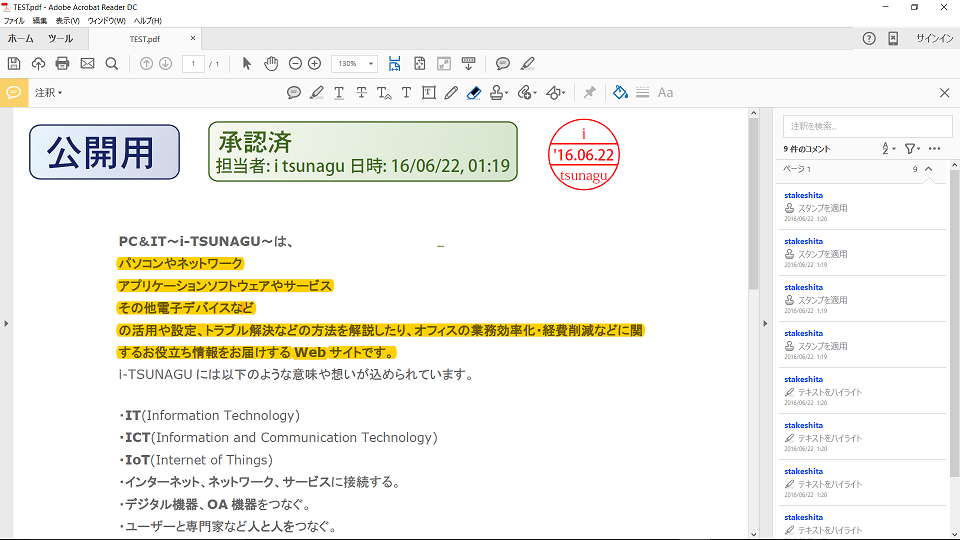Zoom in with plus button
This screenshot has height=540, width=960.
[315, 64]
